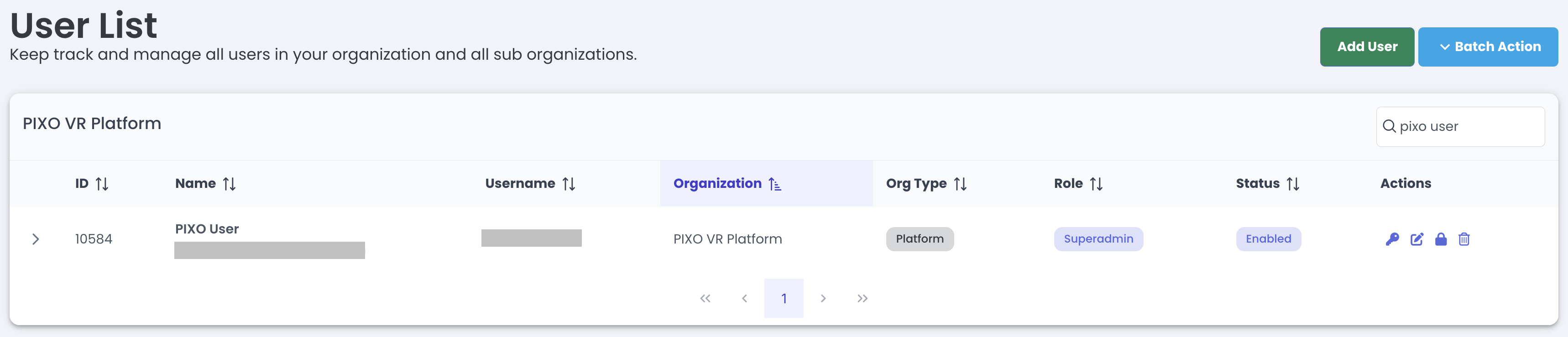Jump to the last page of results

point(862,298)
